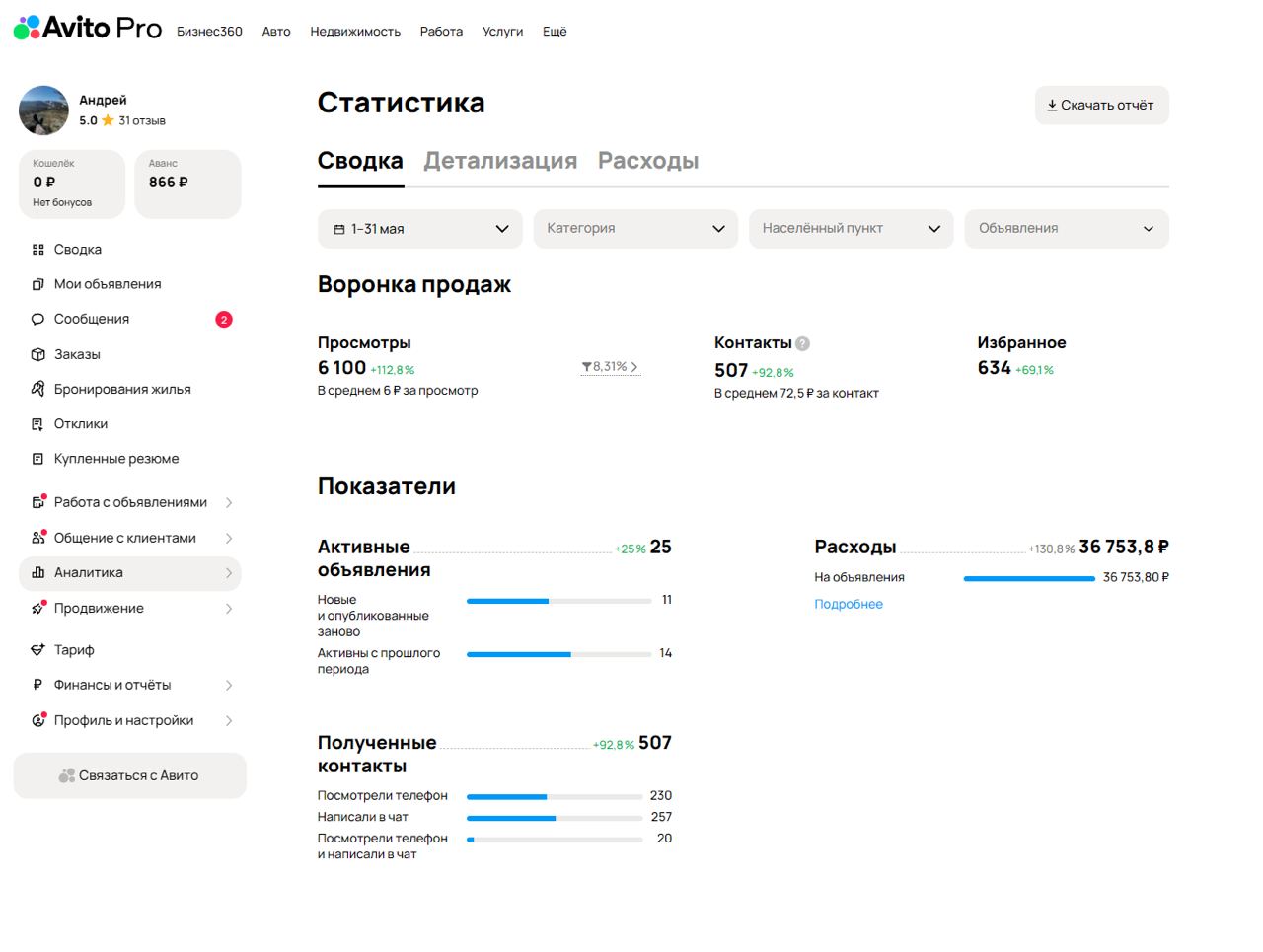
Task: Click the Avito Pro logo
Action: coord(87,28)
